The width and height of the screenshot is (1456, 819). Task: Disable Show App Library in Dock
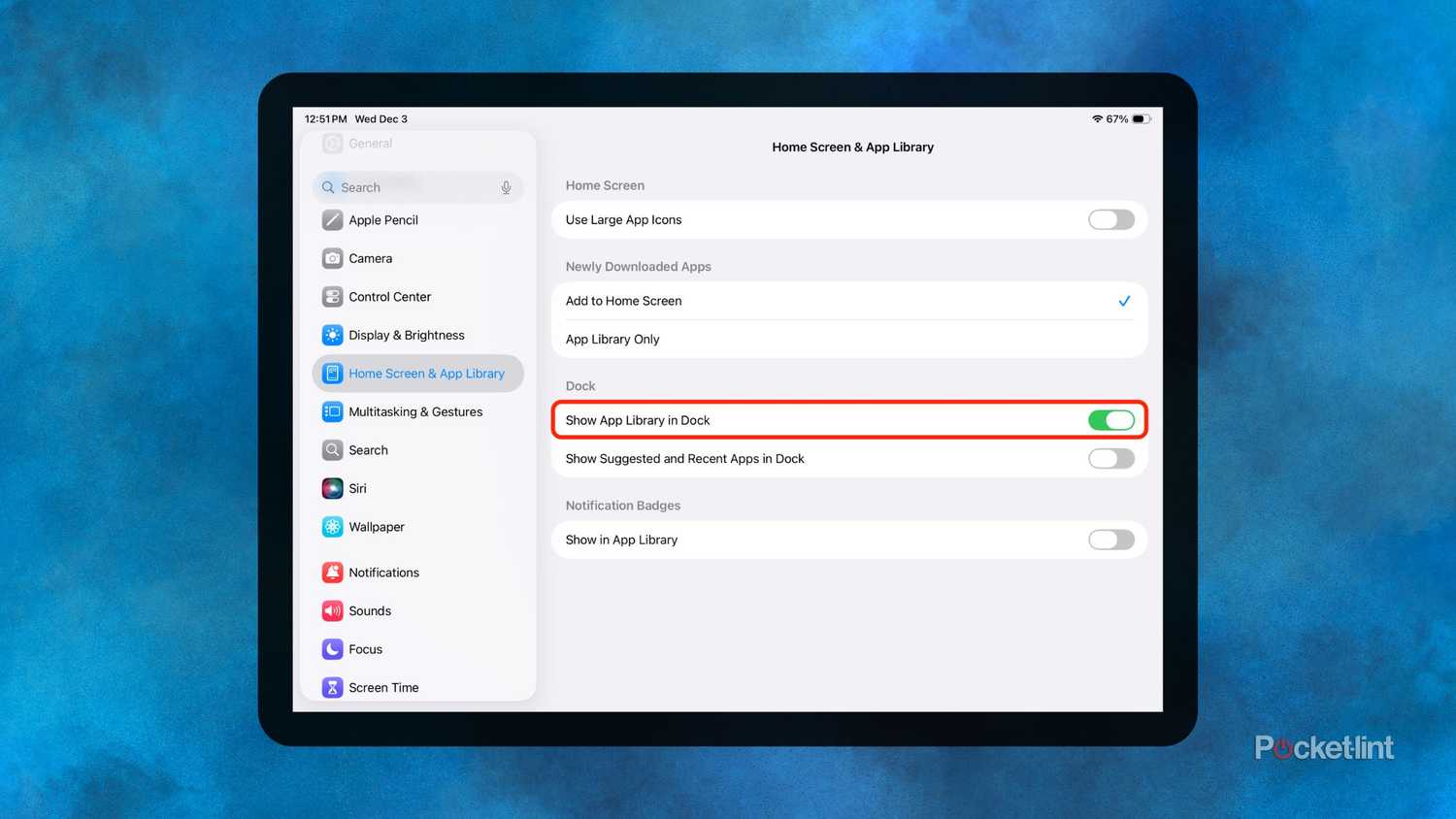pyautogui.click(x=1111, y=419)
